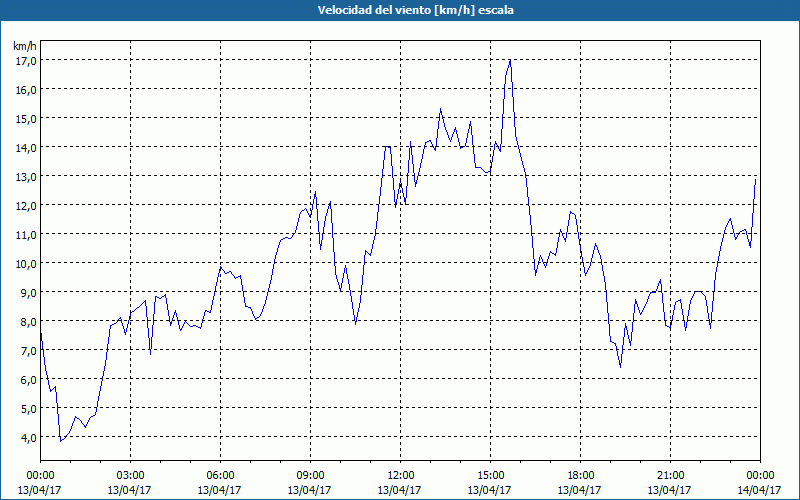Click the wind speed peak at 17 km/h
Viewport: 800px width, 500px height.
[510, 61]
